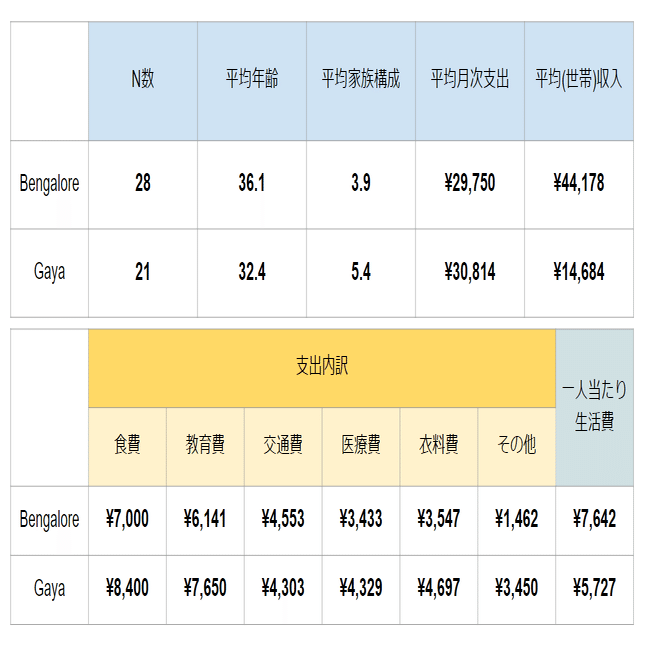649x649 pixels.
Task: Select clothing cost ¥3,547
Action: point(438,519)
